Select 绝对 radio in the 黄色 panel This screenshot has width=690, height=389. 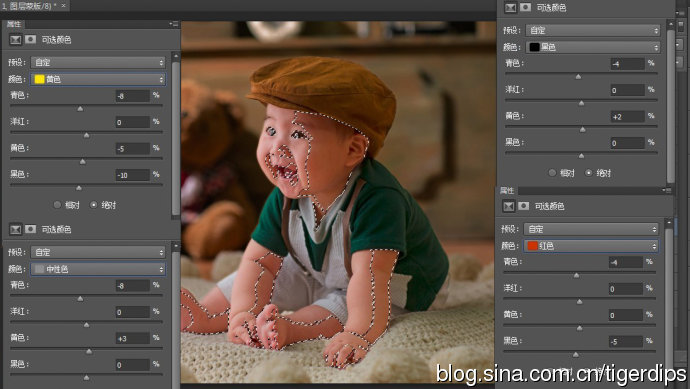pyautogui.click(x=93, y=205)
